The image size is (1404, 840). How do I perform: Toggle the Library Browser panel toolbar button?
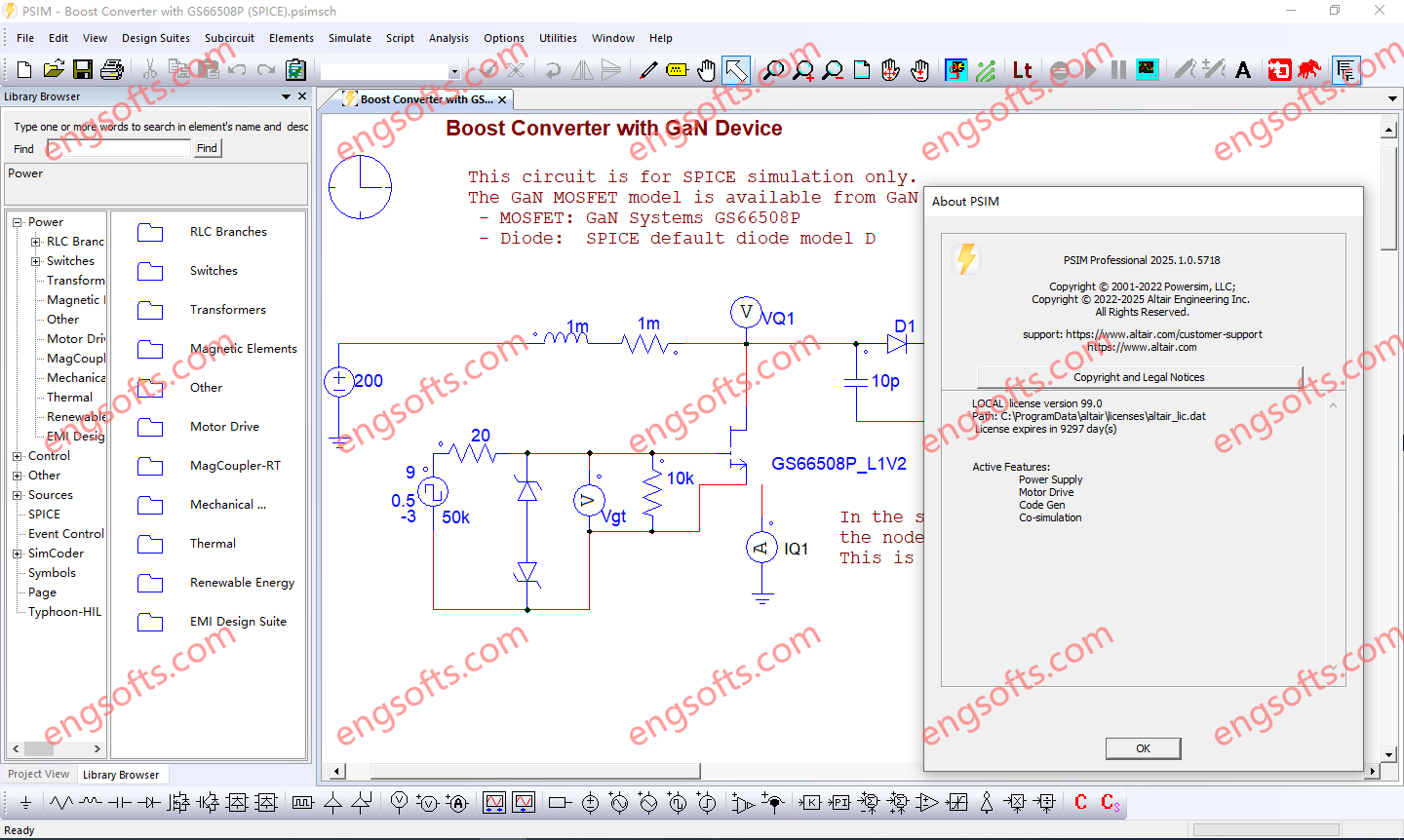1346,70
